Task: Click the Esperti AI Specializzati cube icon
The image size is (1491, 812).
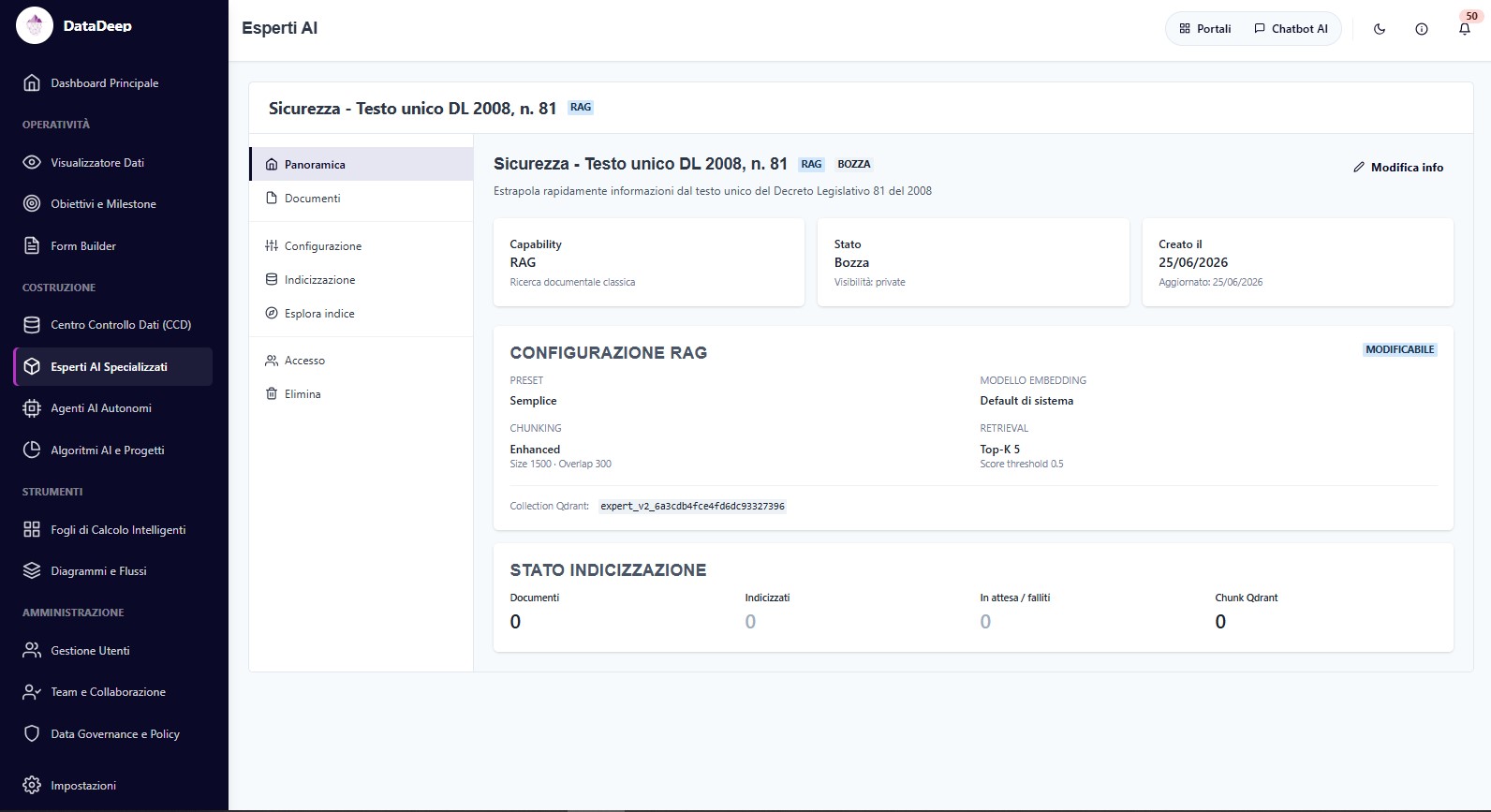Action: (x=32, y=366)
